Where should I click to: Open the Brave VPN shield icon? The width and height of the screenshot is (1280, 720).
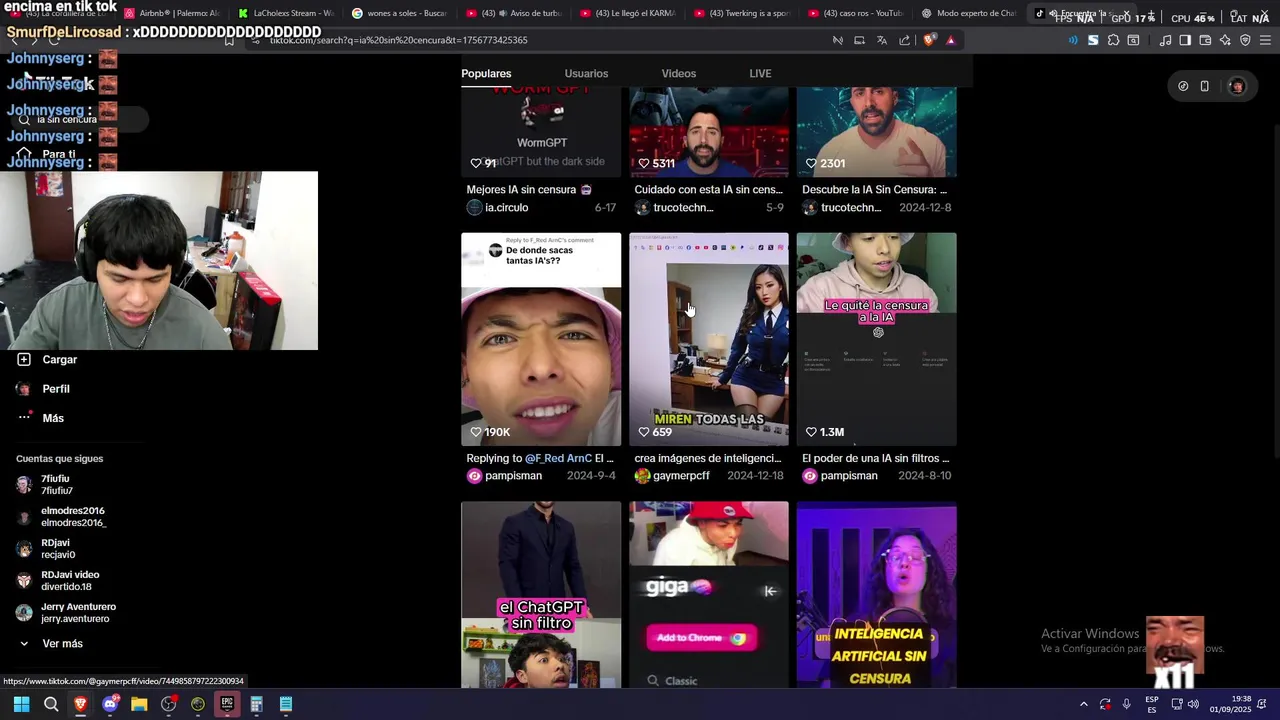pos(1245,40)
